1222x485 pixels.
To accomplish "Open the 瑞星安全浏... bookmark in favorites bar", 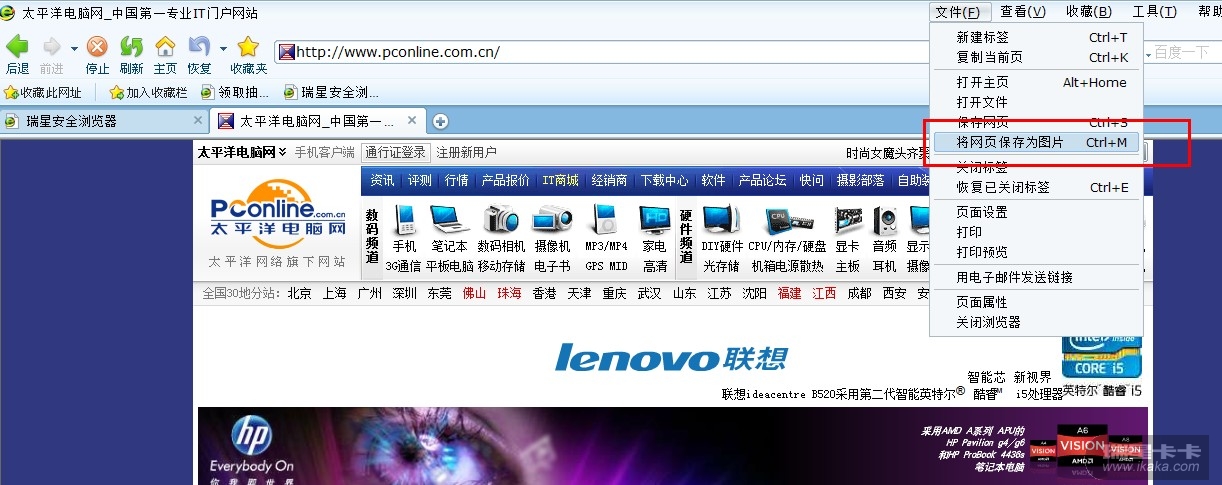I will 331,93.
